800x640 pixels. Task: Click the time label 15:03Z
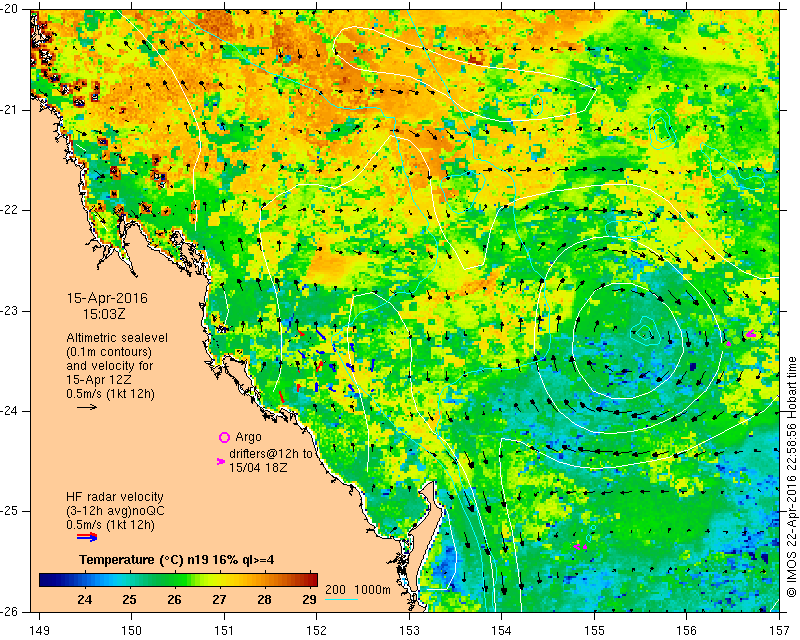point(104,314)
